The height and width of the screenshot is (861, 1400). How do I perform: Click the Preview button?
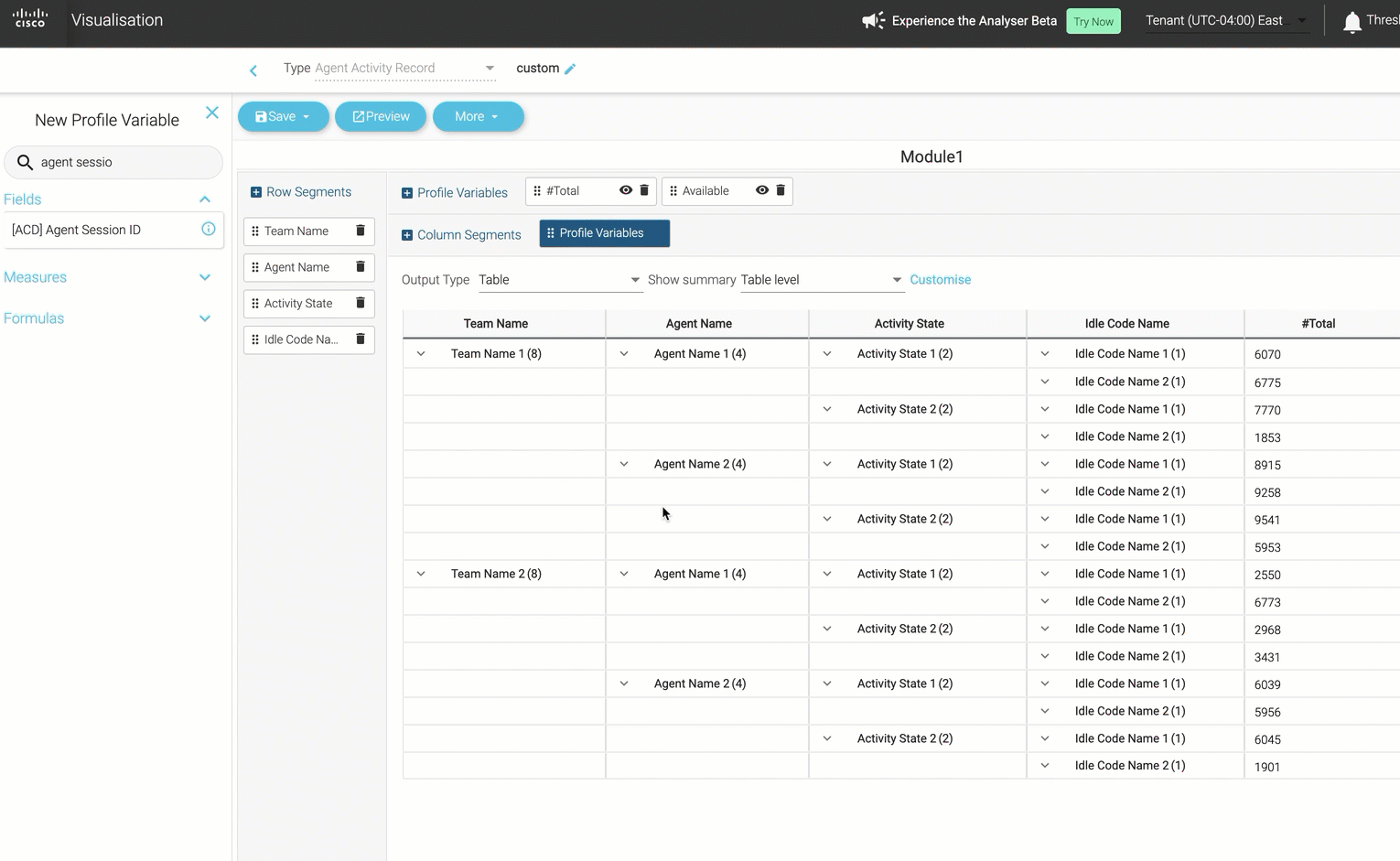click(381, 116)
